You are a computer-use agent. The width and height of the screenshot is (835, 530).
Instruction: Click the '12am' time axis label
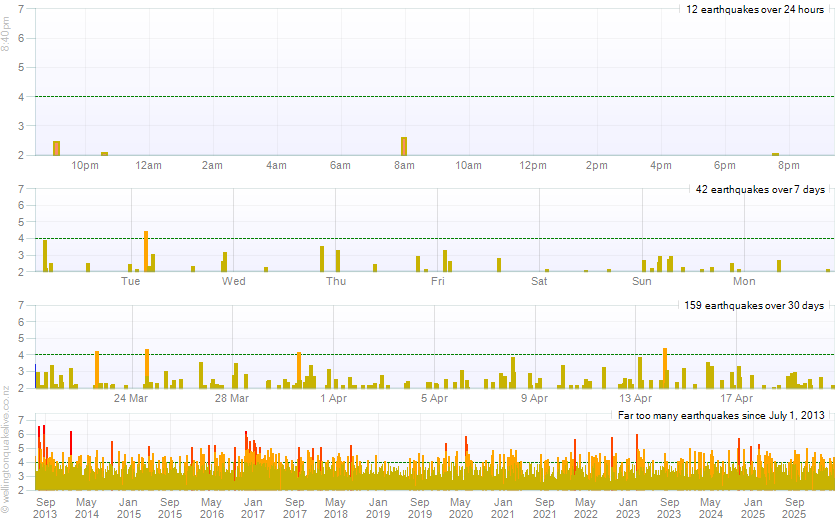pyautogui.click(x=148, y=165)
